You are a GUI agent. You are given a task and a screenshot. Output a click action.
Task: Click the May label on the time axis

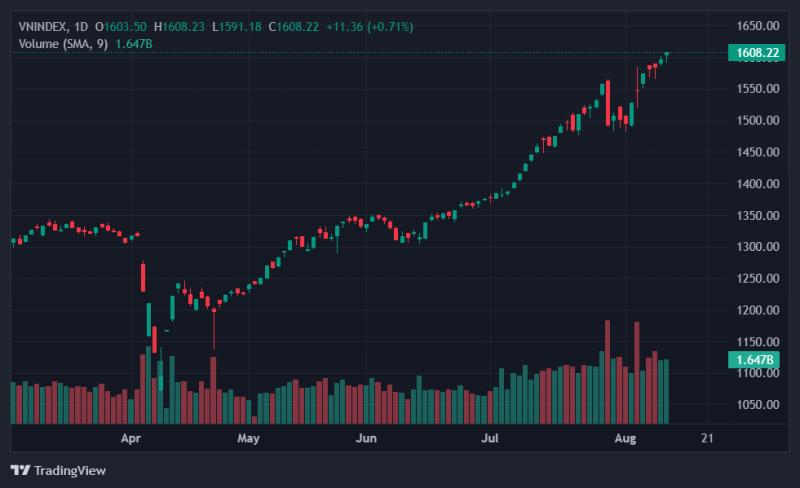coord(248,438)
